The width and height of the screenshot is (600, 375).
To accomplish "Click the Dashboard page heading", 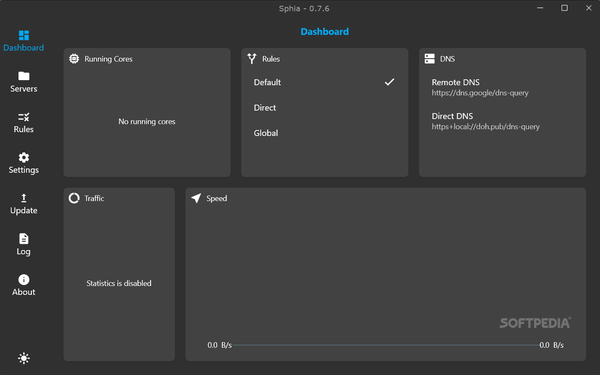I will point(324,31).
